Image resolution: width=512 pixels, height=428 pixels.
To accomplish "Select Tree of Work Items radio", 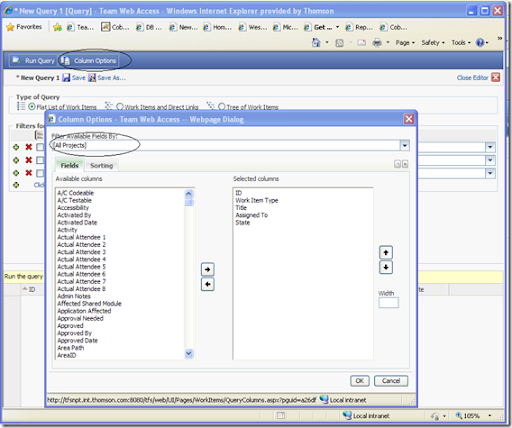I will [x=222, y=107].
